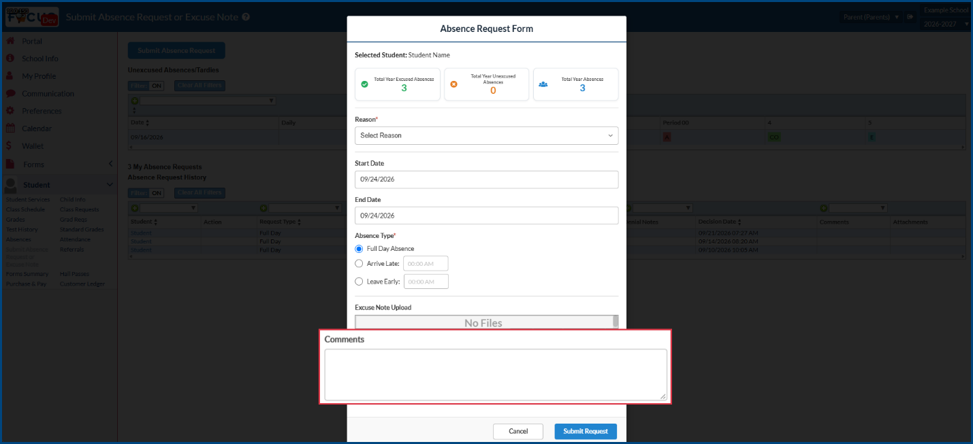This screenshot has height=444, width=973.
Task: Open Class Schedule in Student menu
Action: click(x=25, y=210)
